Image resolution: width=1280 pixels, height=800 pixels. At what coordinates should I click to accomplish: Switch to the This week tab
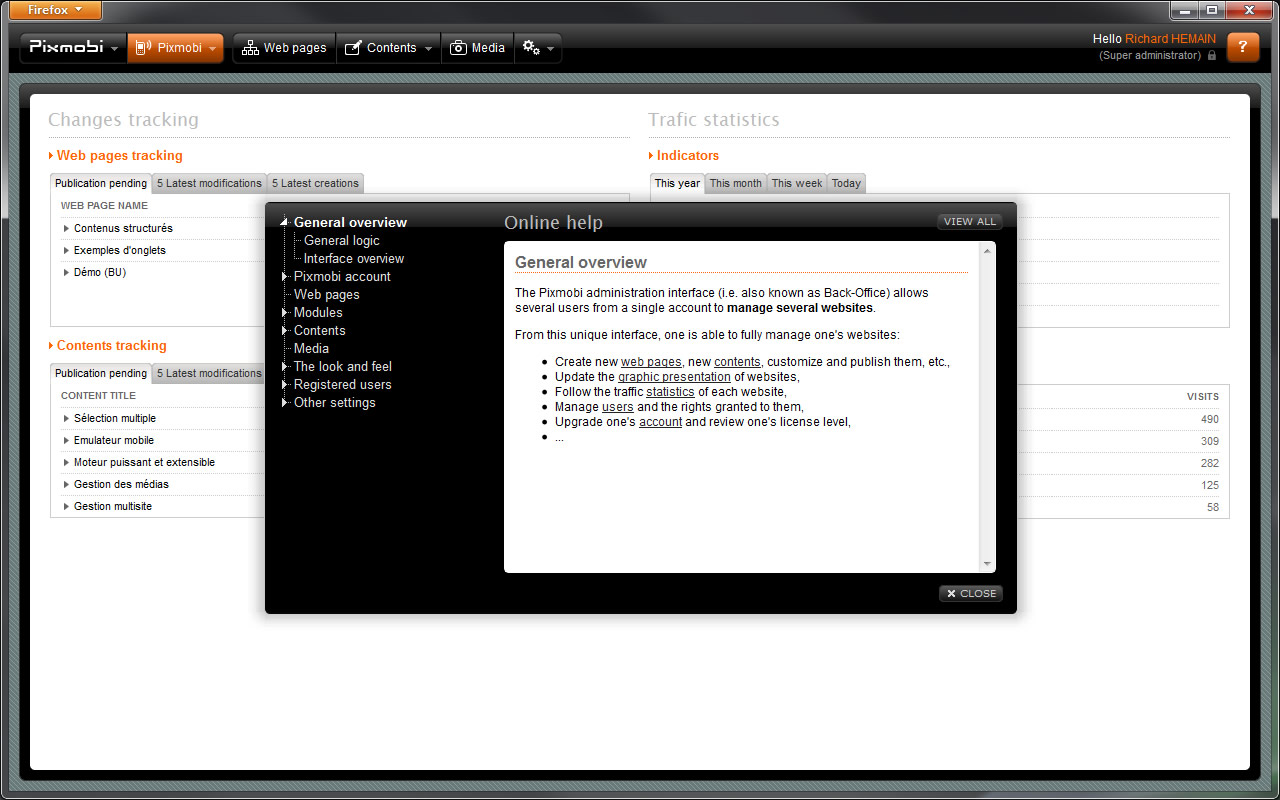(x=797, y=183)
